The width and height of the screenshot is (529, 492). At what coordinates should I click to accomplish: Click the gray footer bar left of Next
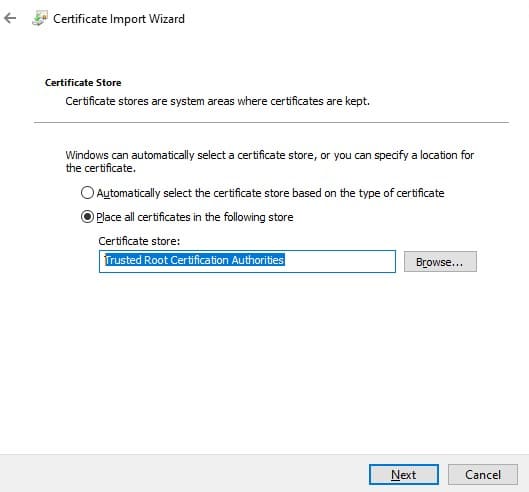pyautogui.click(x=182, y=473)
